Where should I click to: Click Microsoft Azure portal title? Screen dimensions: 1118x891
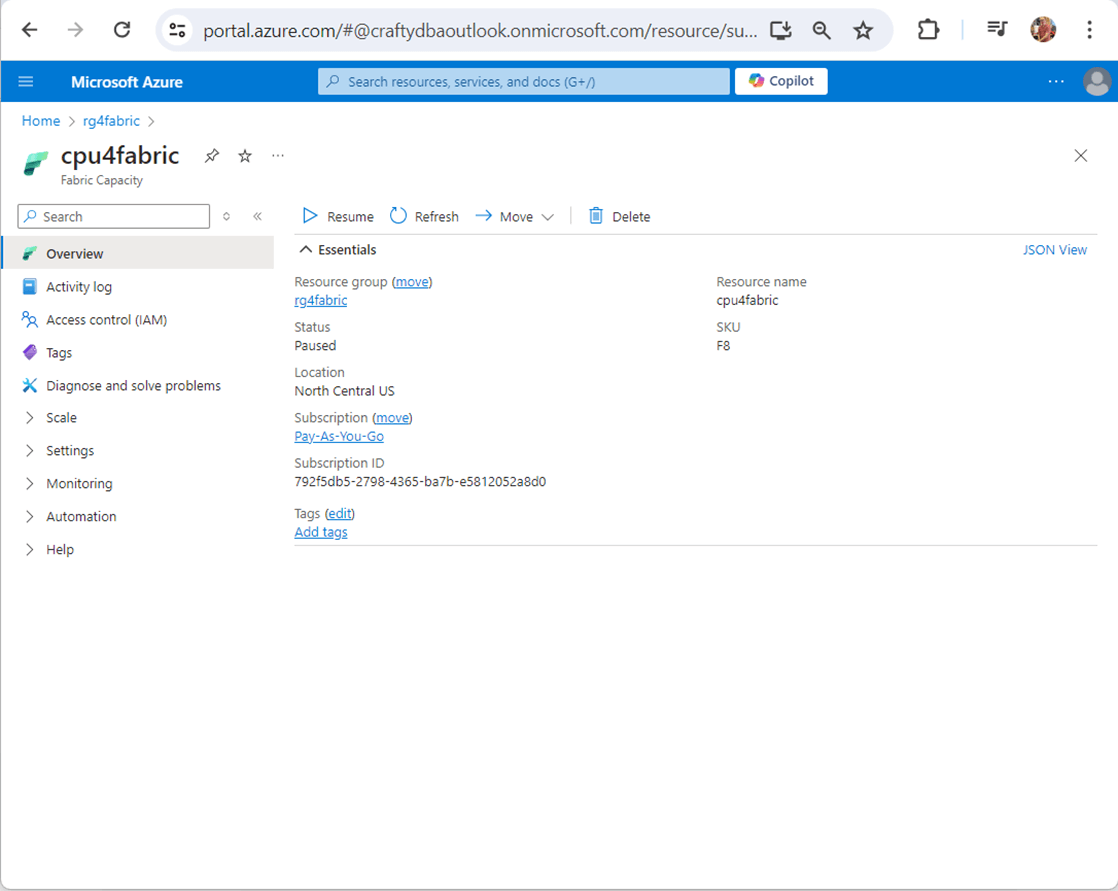(127, 82)
